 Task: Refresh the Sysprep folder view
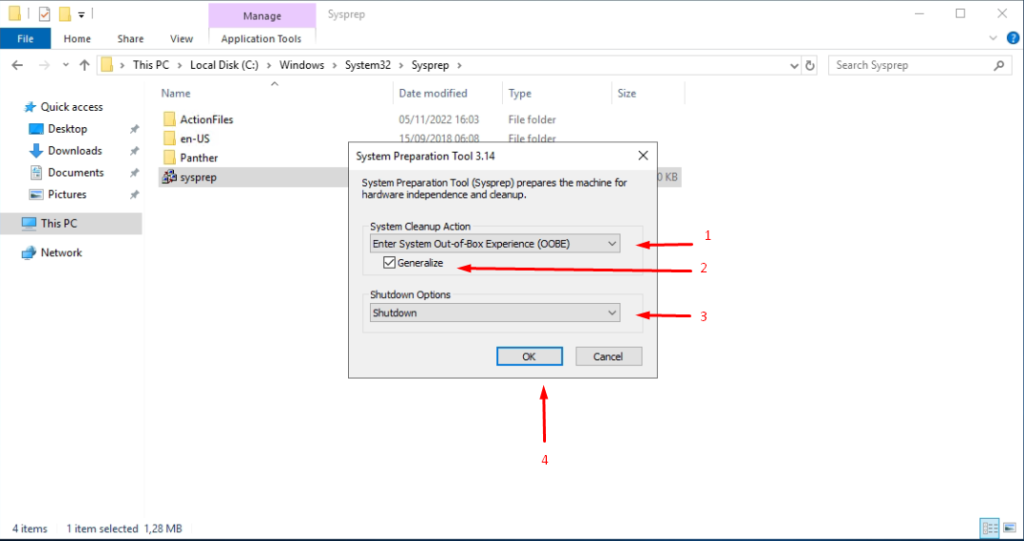tap(810, 65)
